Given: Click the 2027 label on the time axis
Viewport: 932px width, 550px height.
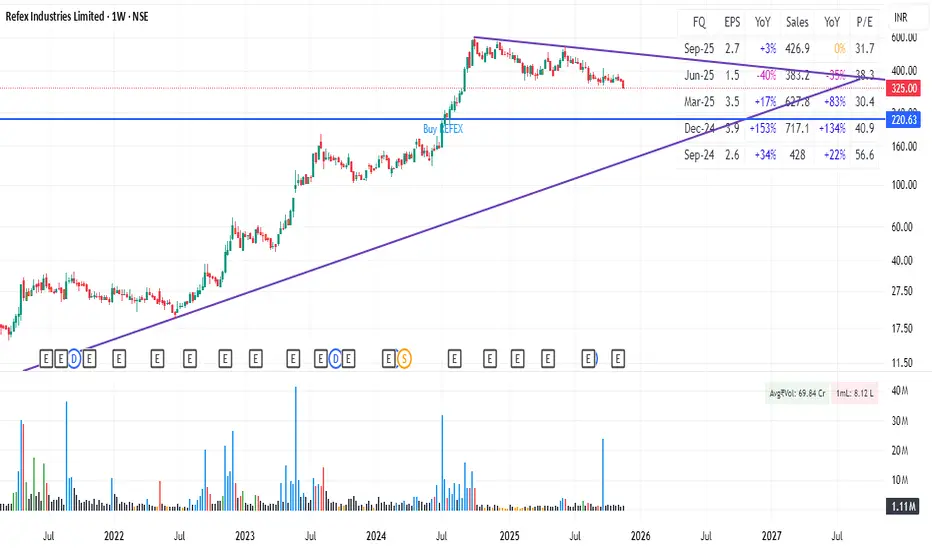Looking at the screenshot, I should [x=772, y=536].
